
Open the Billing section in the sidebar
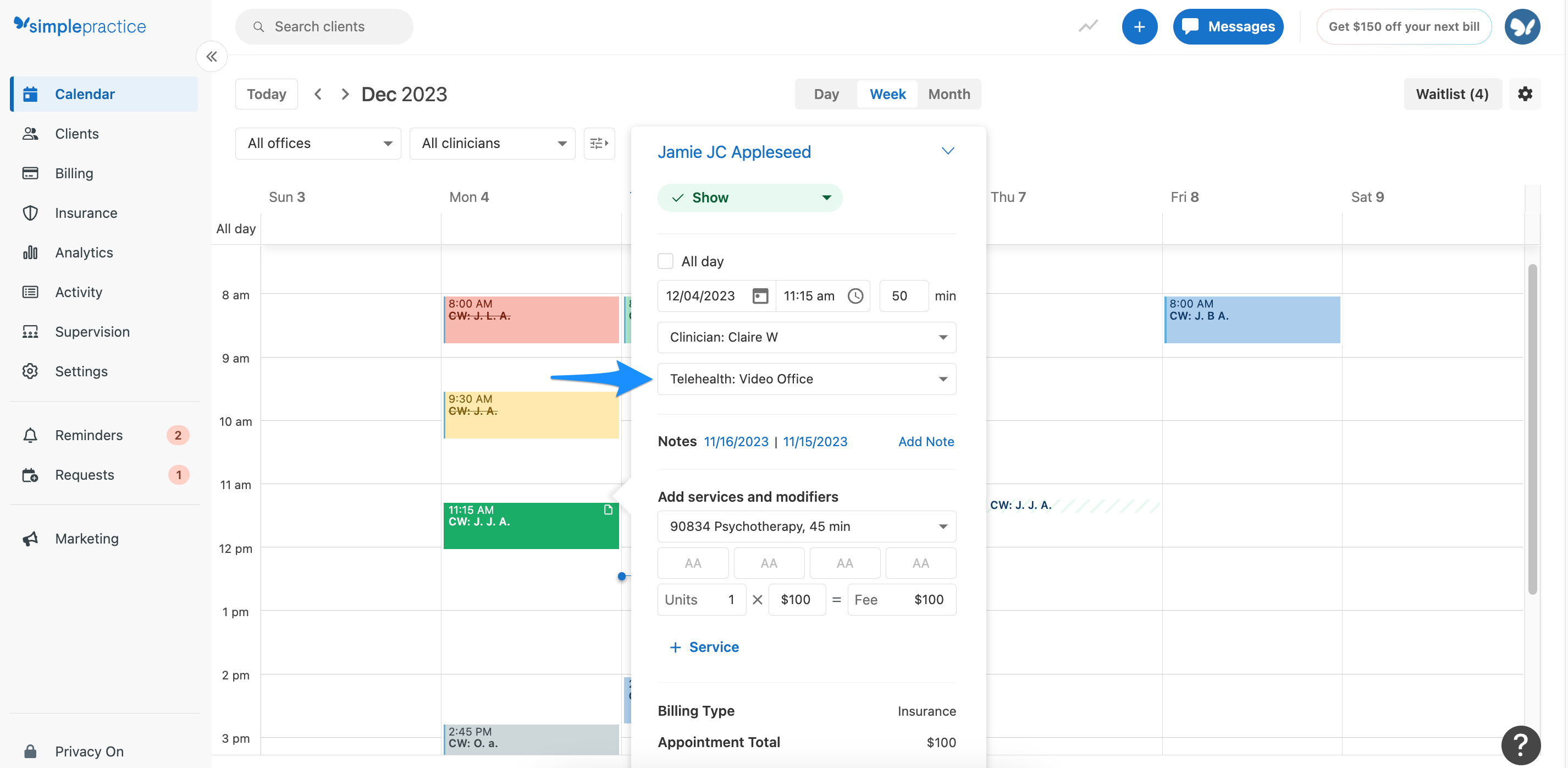coord(74,173)
